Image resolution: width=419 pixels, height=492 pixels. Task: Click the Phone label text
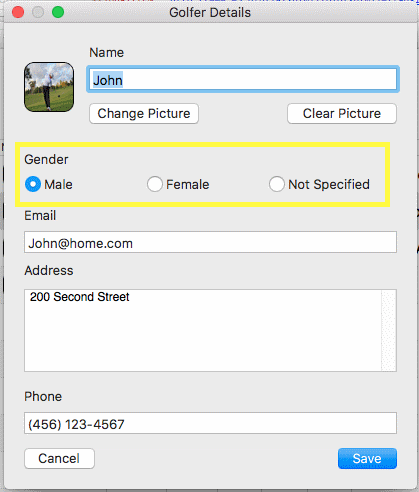point(43,397)
